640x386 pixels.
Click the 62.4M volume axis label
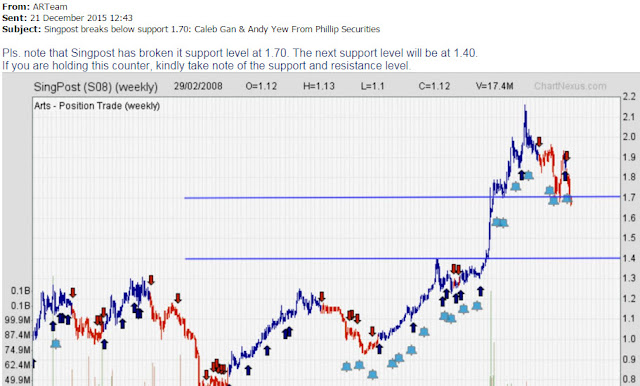pos(18,365)
